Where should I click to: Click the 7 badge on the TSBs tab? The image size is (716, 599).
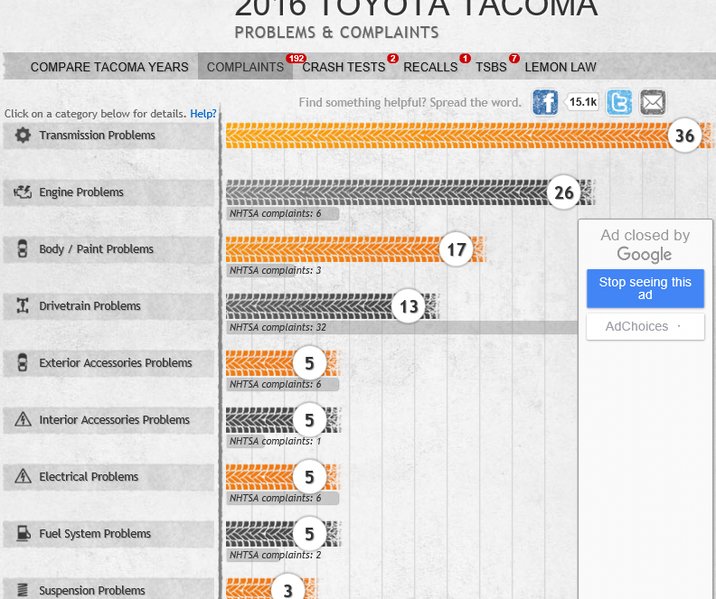[x=514, y=58]
